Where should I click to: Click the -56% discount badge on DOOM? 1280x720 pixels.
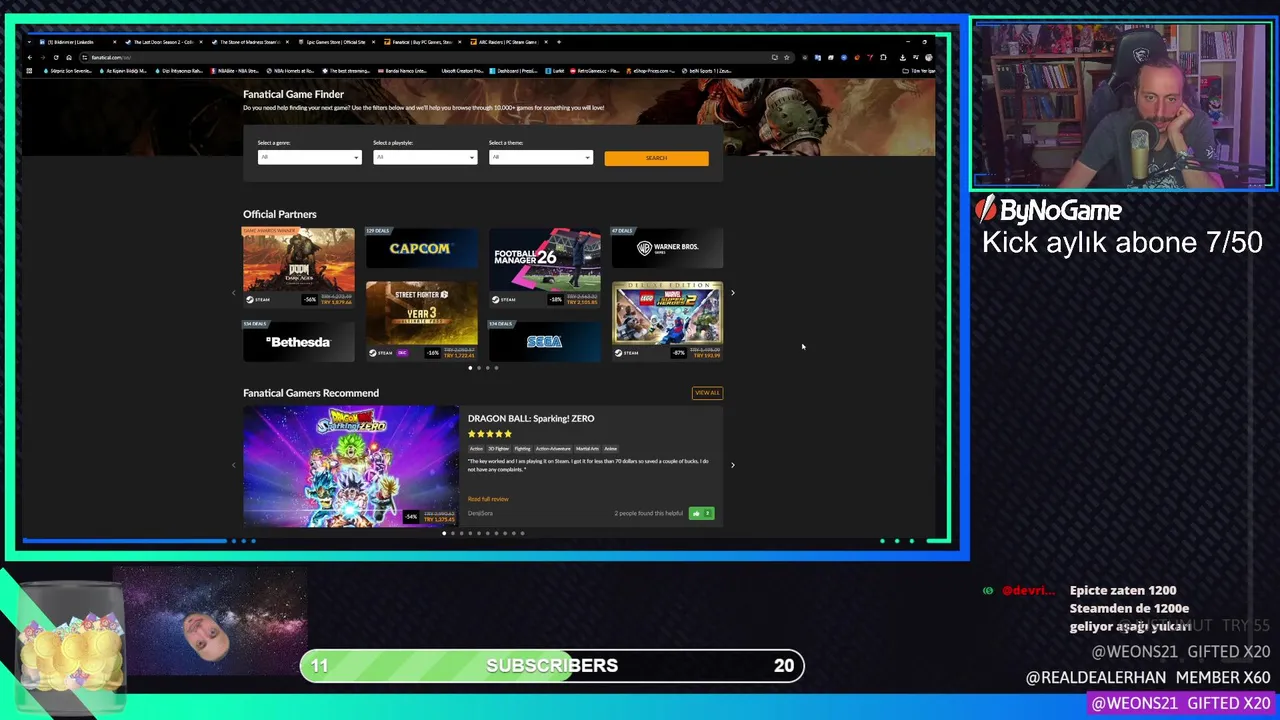(310, 300)
